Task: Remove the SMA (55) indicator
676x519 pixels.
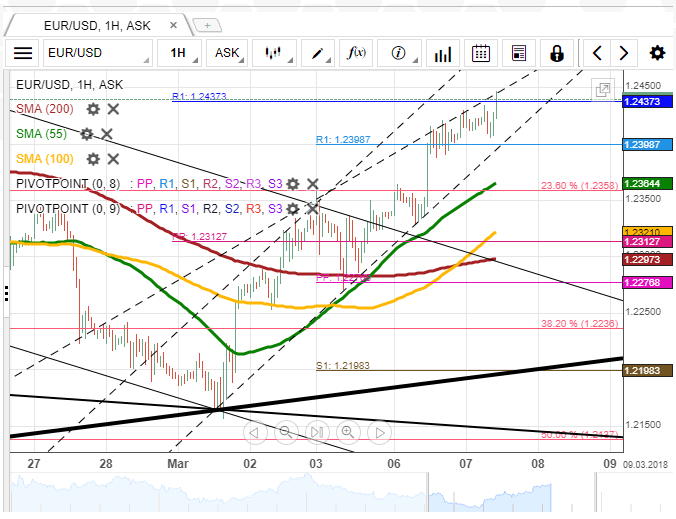Action: pos(106,134)
